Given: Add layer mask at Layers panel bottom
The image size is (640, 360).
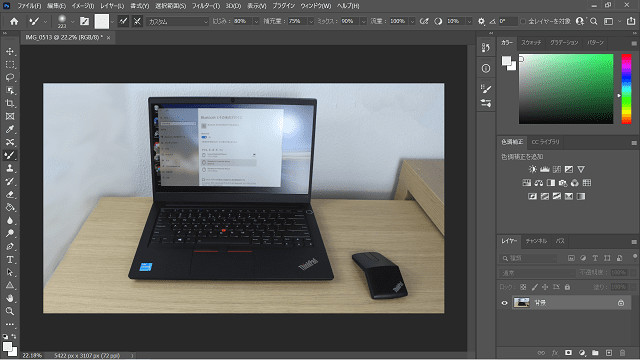Looking at the screenshot, I should (568, 353).
